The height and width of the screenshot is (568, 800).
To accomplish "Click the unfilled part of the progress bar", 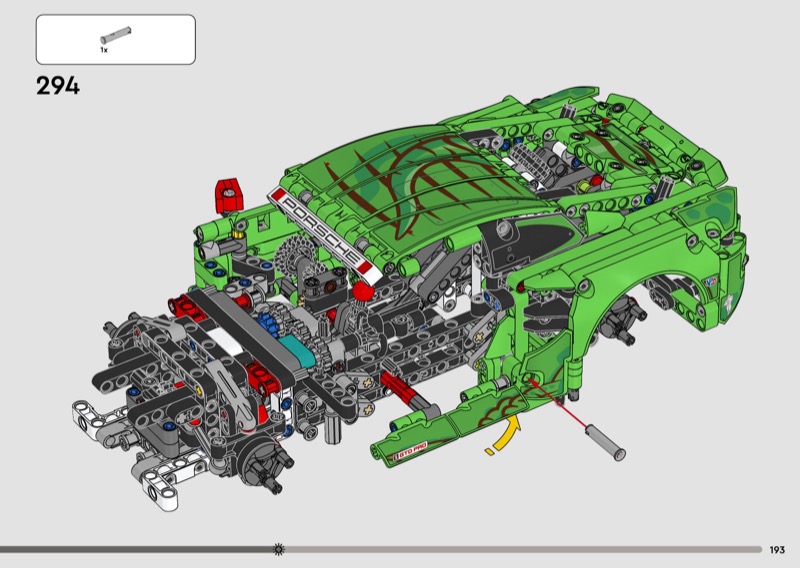I will 520,549.
